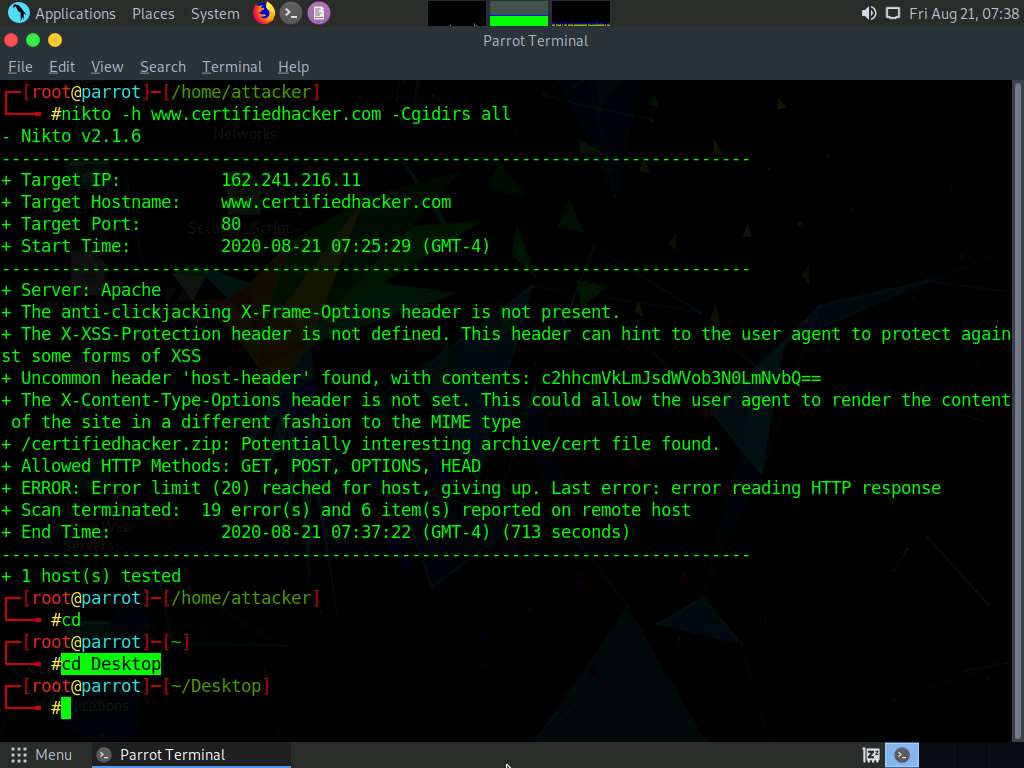Click the X-Frame-Options warning line

311,312
